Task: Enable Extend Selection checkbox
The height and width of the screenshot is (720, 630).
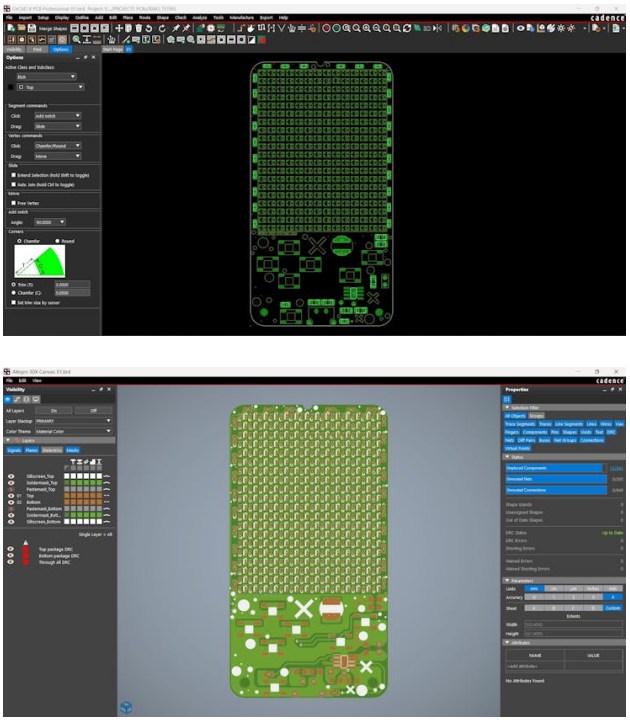Action: click(x=11, y=175)
